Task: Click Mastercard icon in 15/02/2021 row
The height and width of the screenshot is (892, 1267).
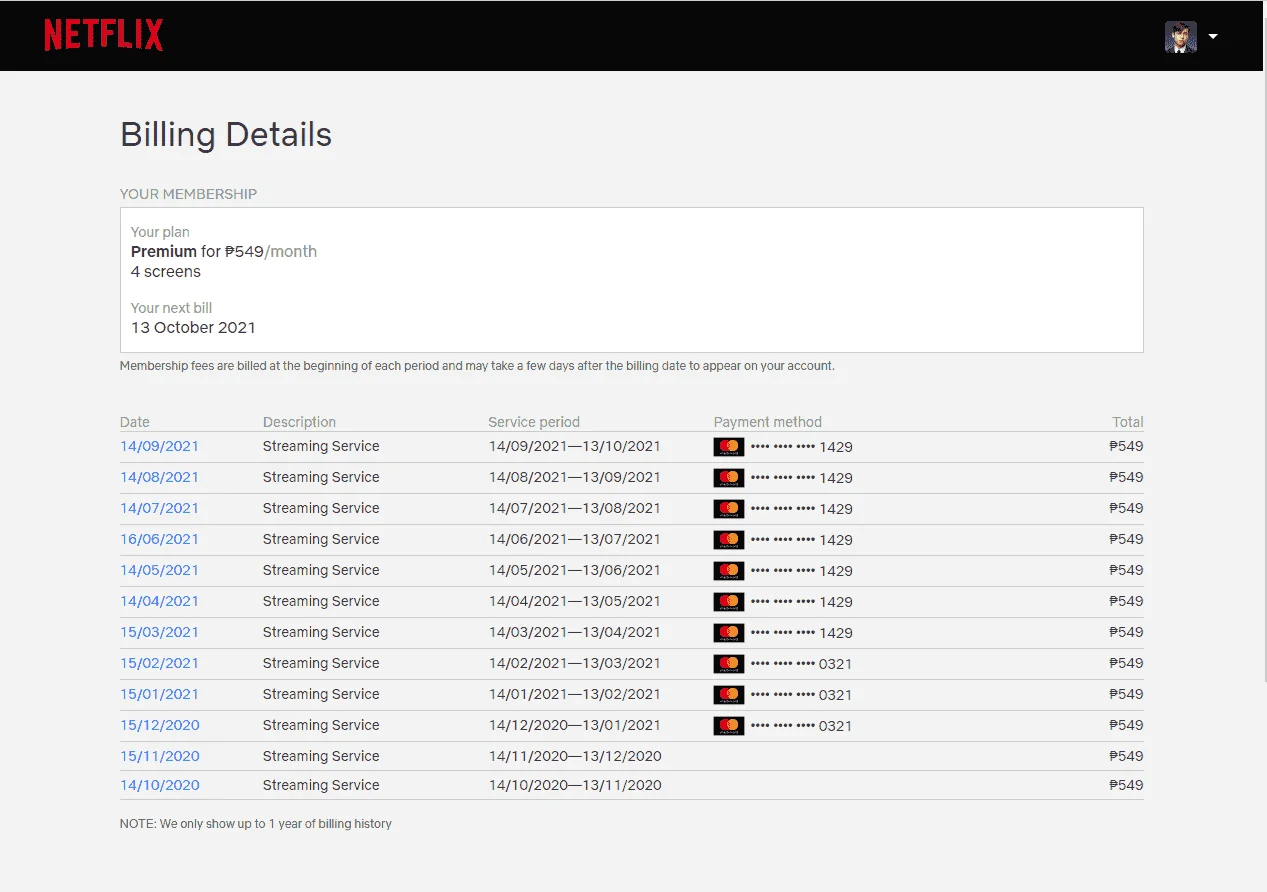Action: pos(729,664)
